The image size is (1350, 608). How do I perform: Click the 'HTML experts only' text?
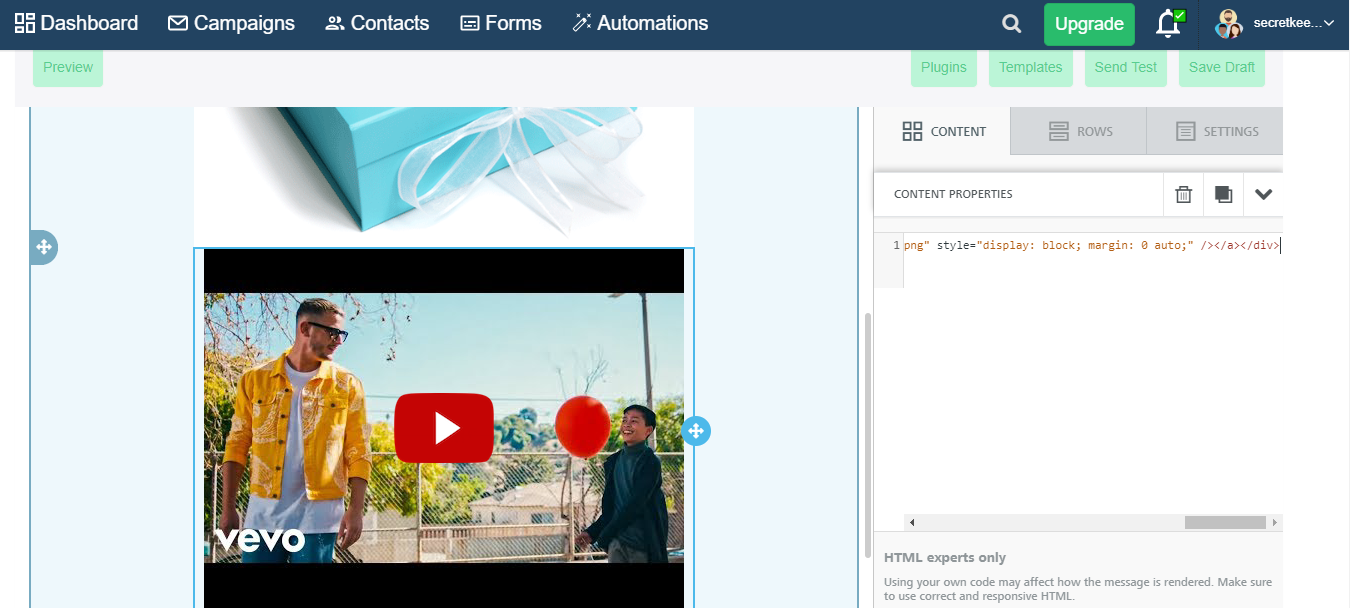(x=945, y=558)
